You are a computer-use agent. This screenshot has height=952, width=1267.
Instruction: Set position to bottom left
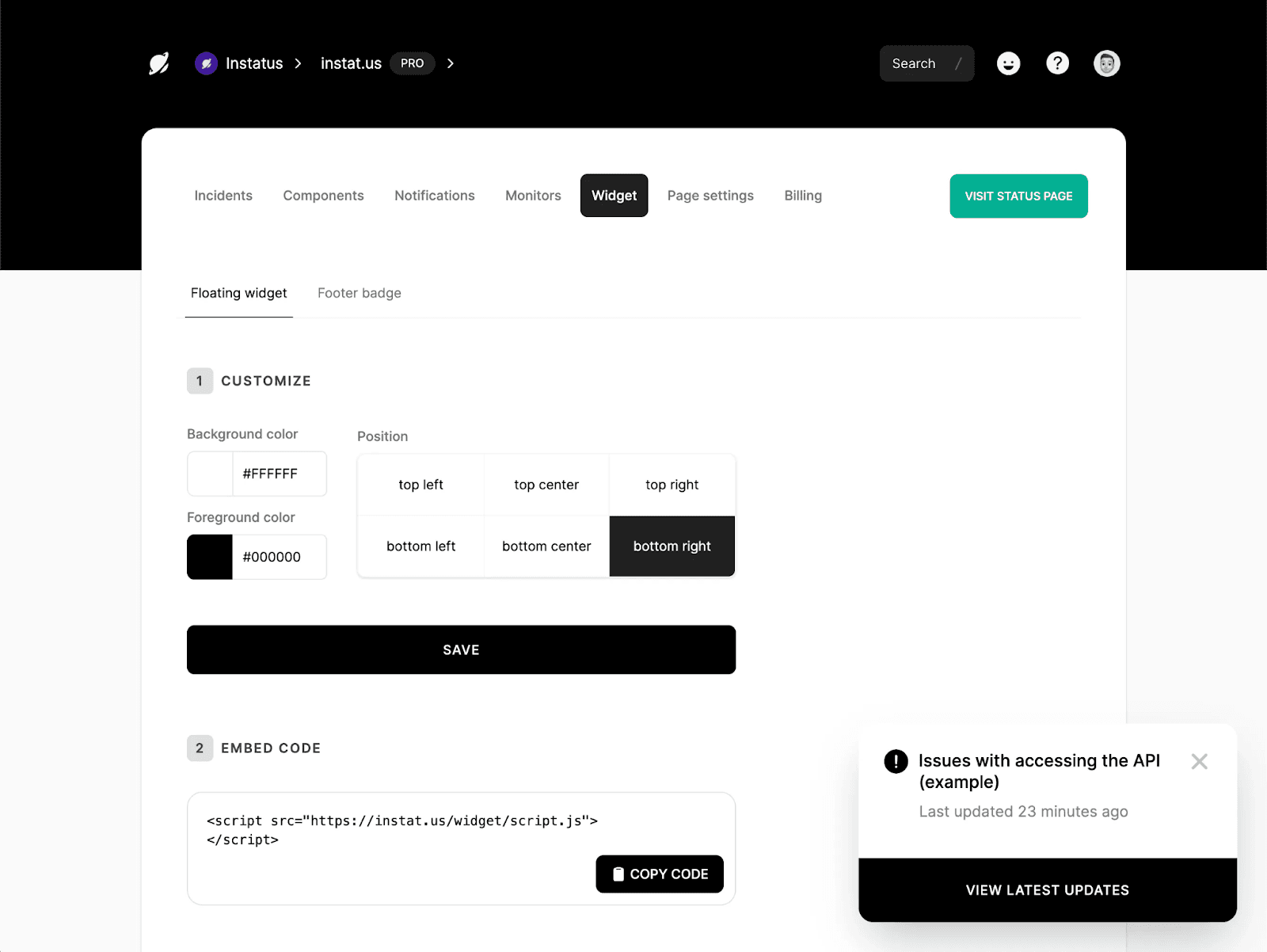[420, 546]
